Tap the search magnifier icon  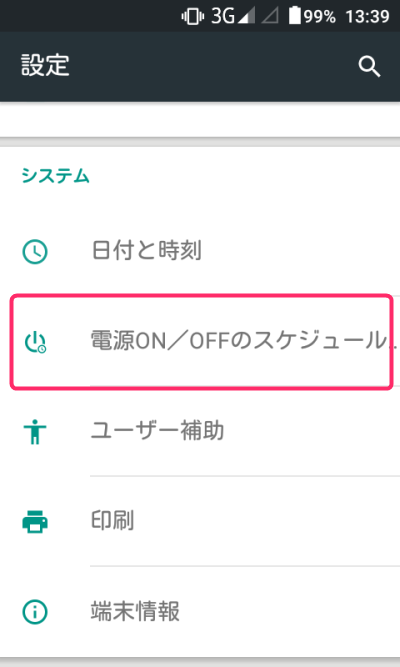click(x=369, y=66)
